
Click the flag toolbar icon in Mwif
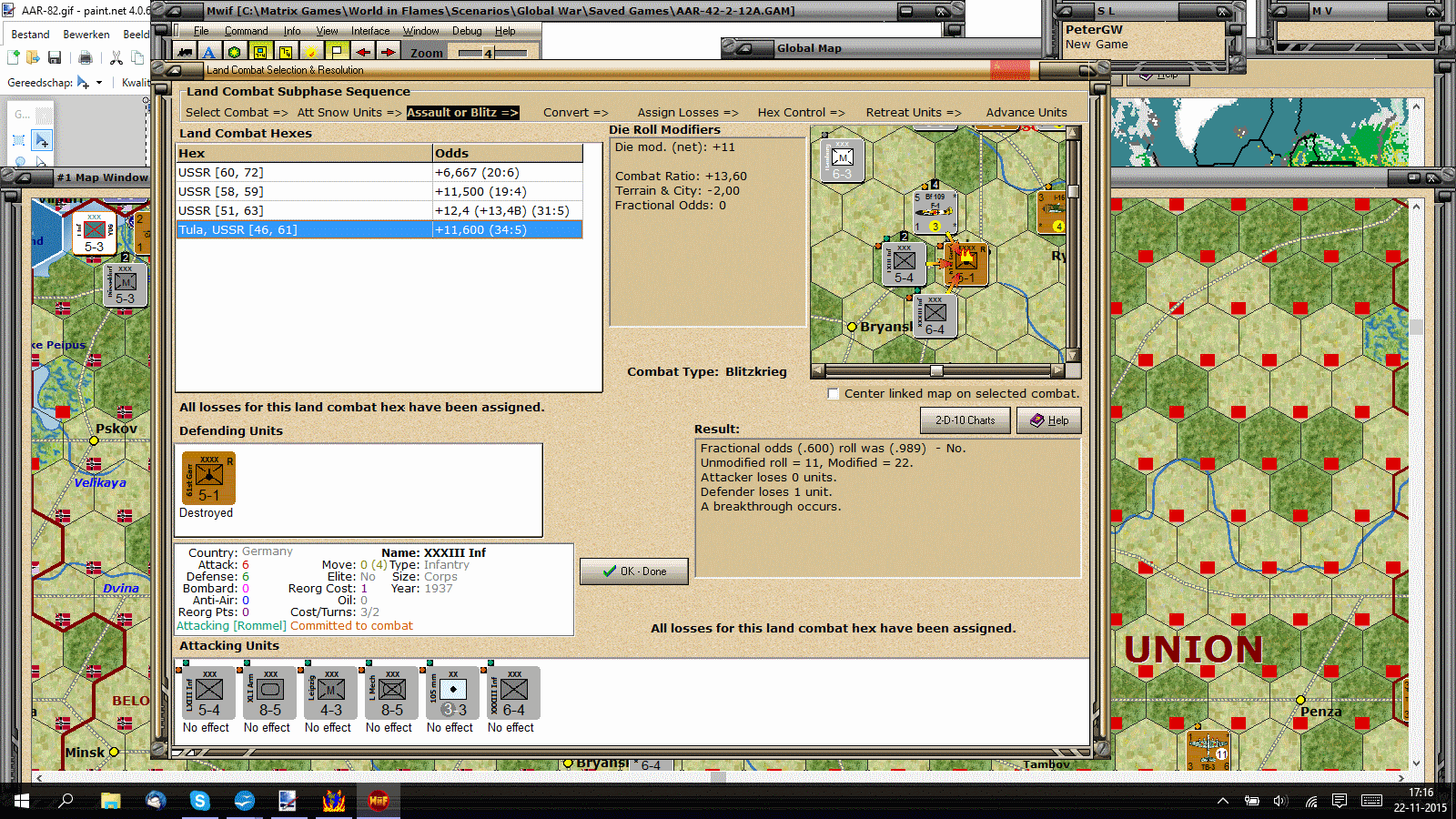pos(337,52)
